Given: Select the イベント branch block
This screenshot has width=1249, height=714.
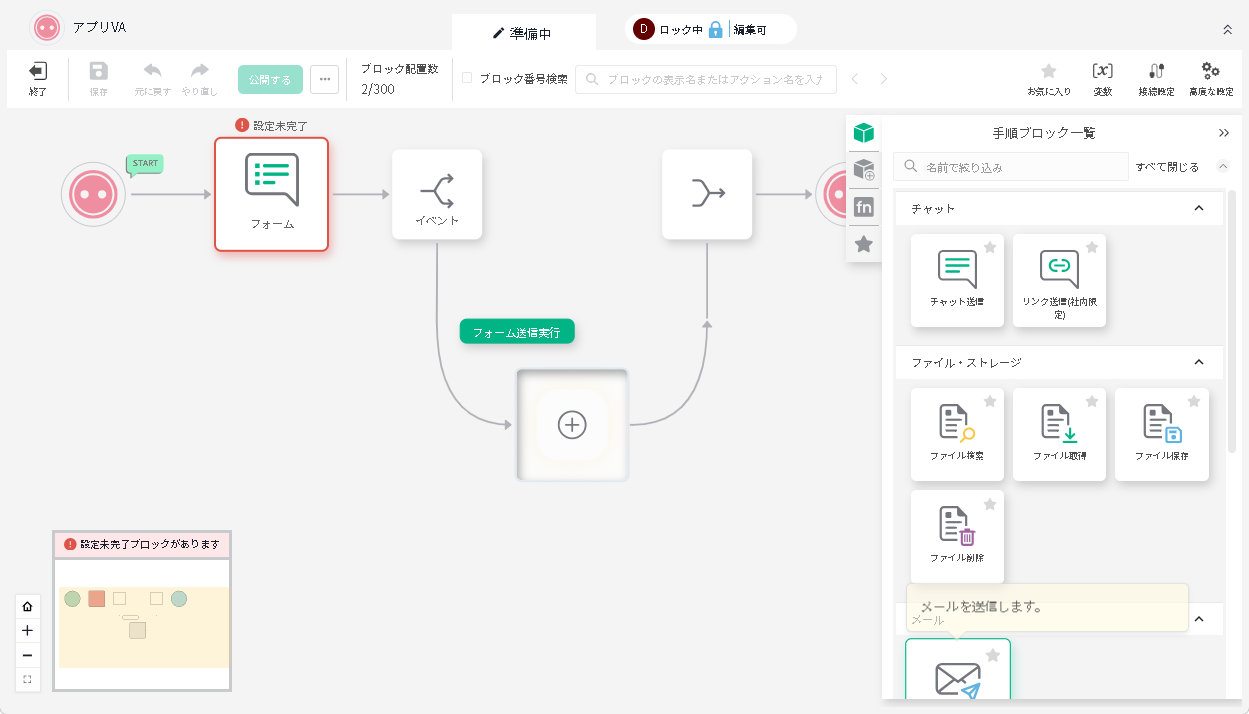Looking at the screenshot, I should point(437,194).
